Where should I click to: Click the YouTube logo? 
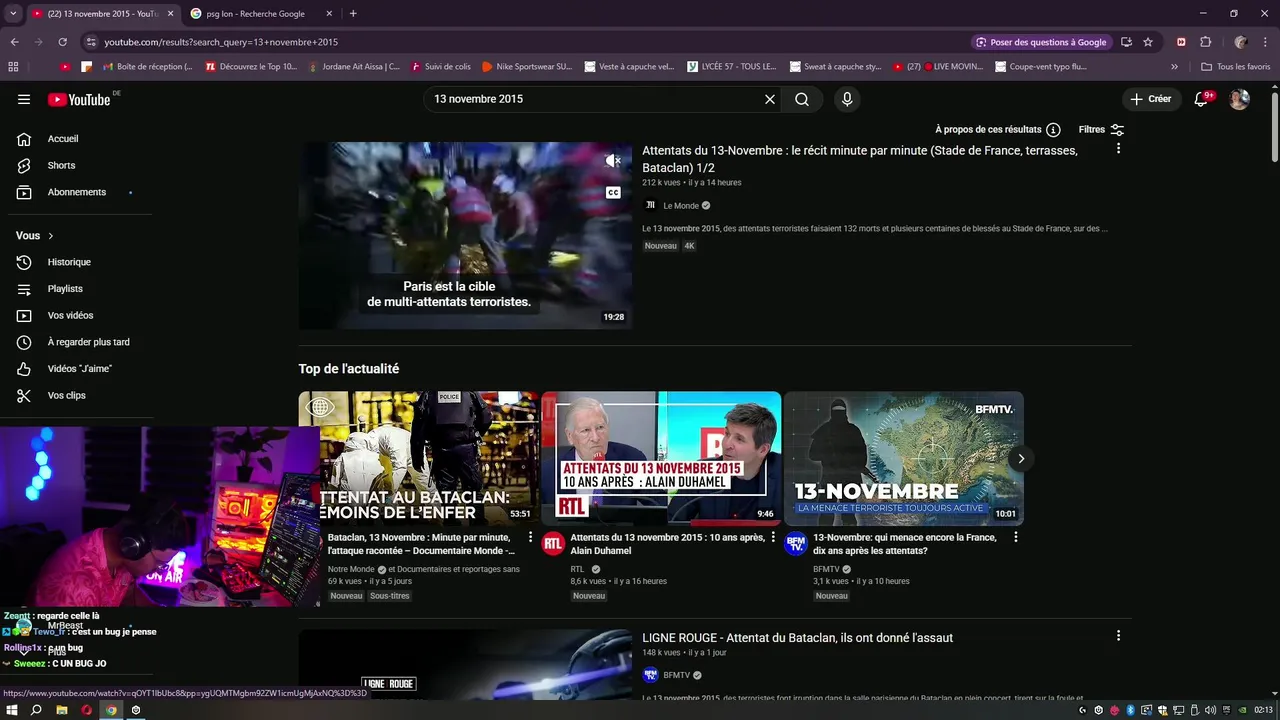(79, 99)
